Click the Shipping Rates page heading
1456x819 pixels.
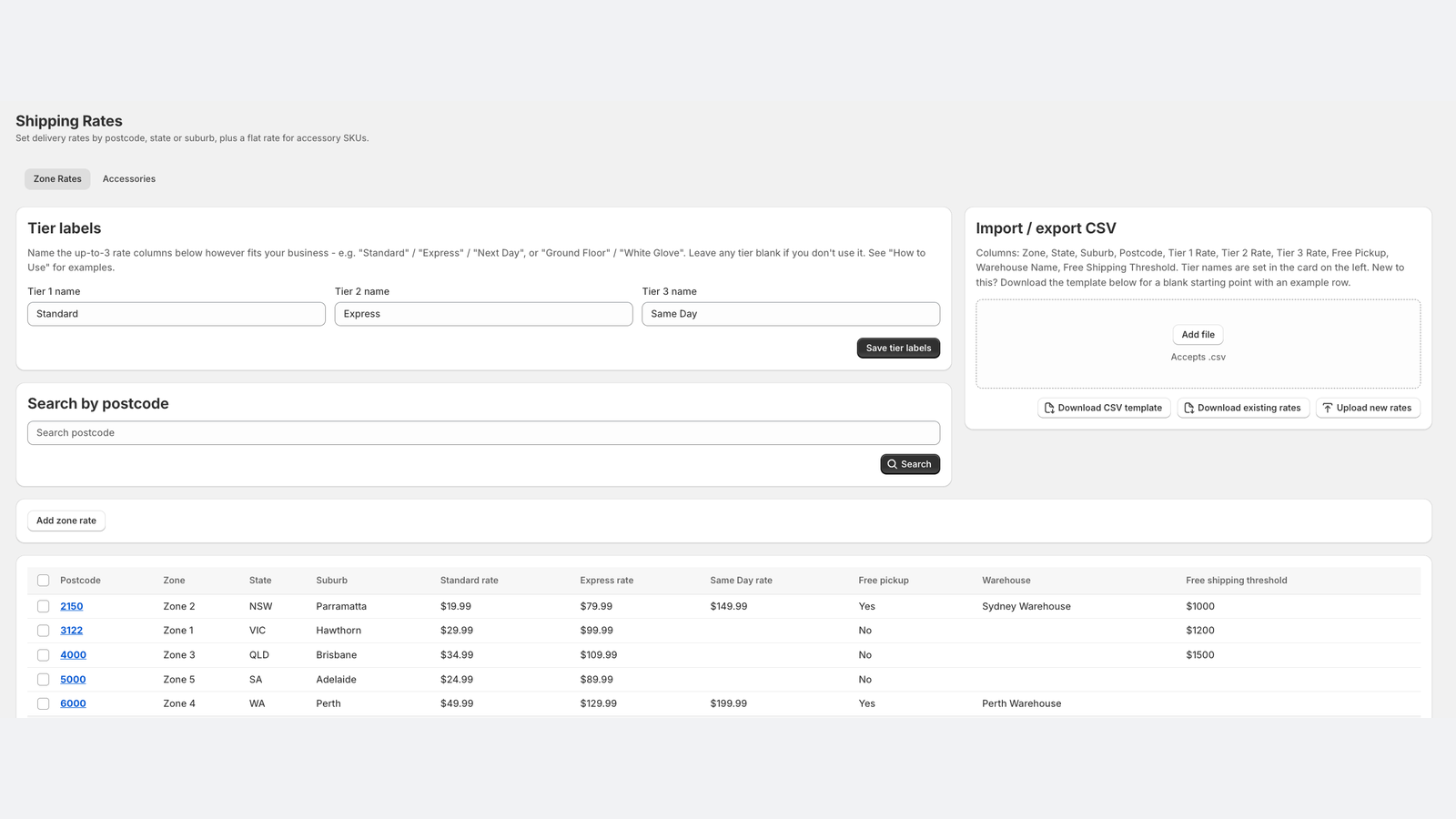69,121
